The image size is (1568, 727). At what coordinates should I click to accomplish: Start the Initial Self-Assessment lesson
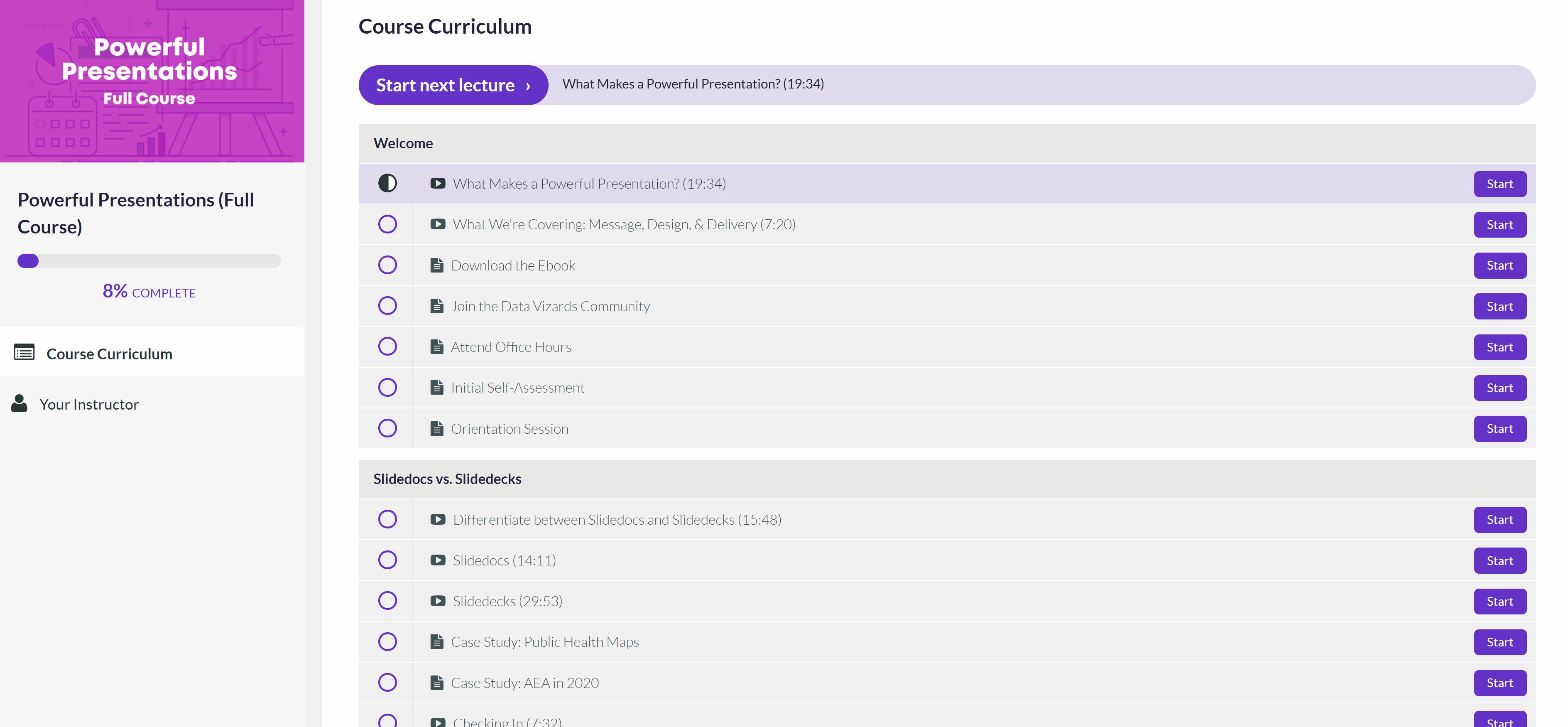(x=1500, y=388)
